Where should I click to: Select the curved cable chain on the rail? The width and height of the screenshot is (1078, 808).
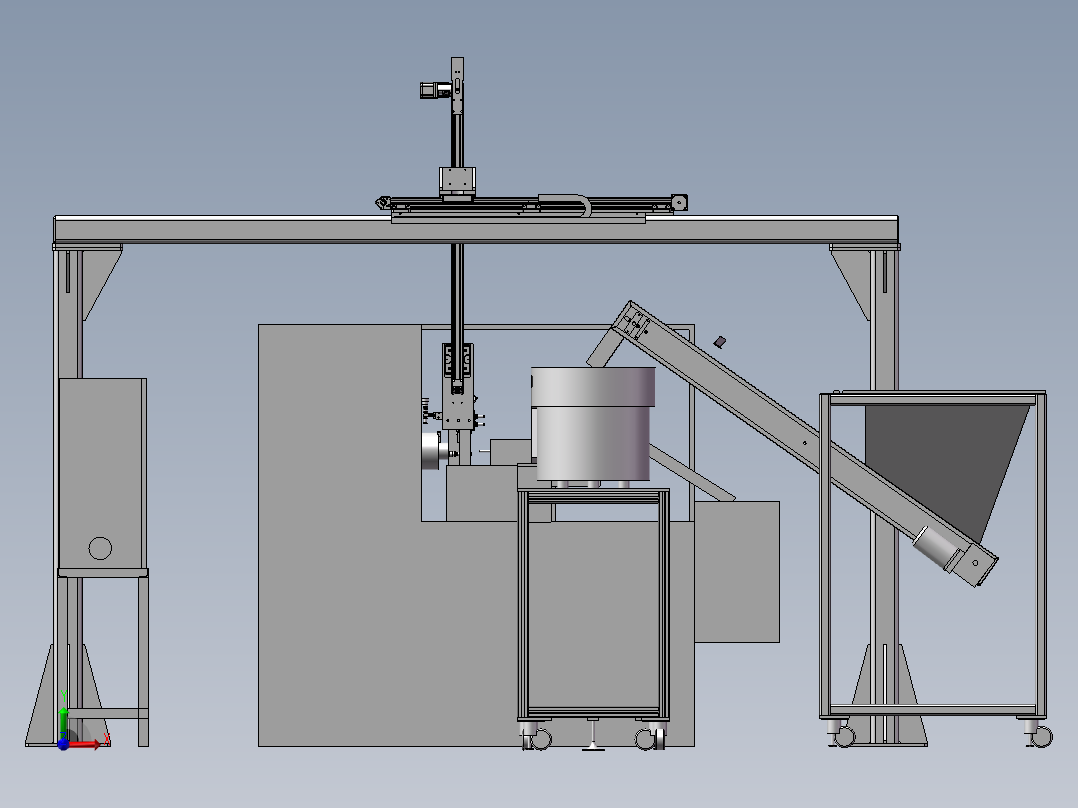tap(565, 205)
